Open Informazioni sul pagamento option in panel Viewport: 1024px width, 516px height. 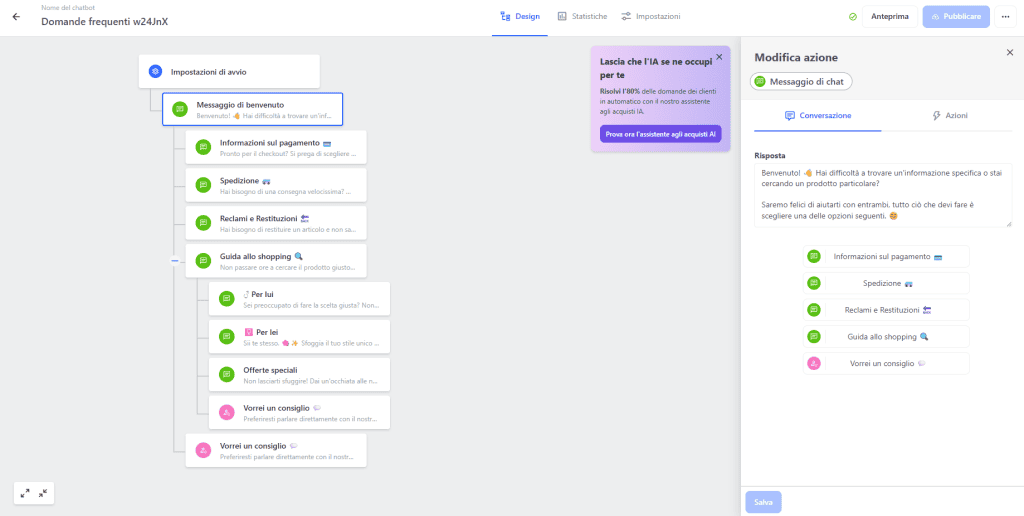pyautogui.click(x=886, y=257)
